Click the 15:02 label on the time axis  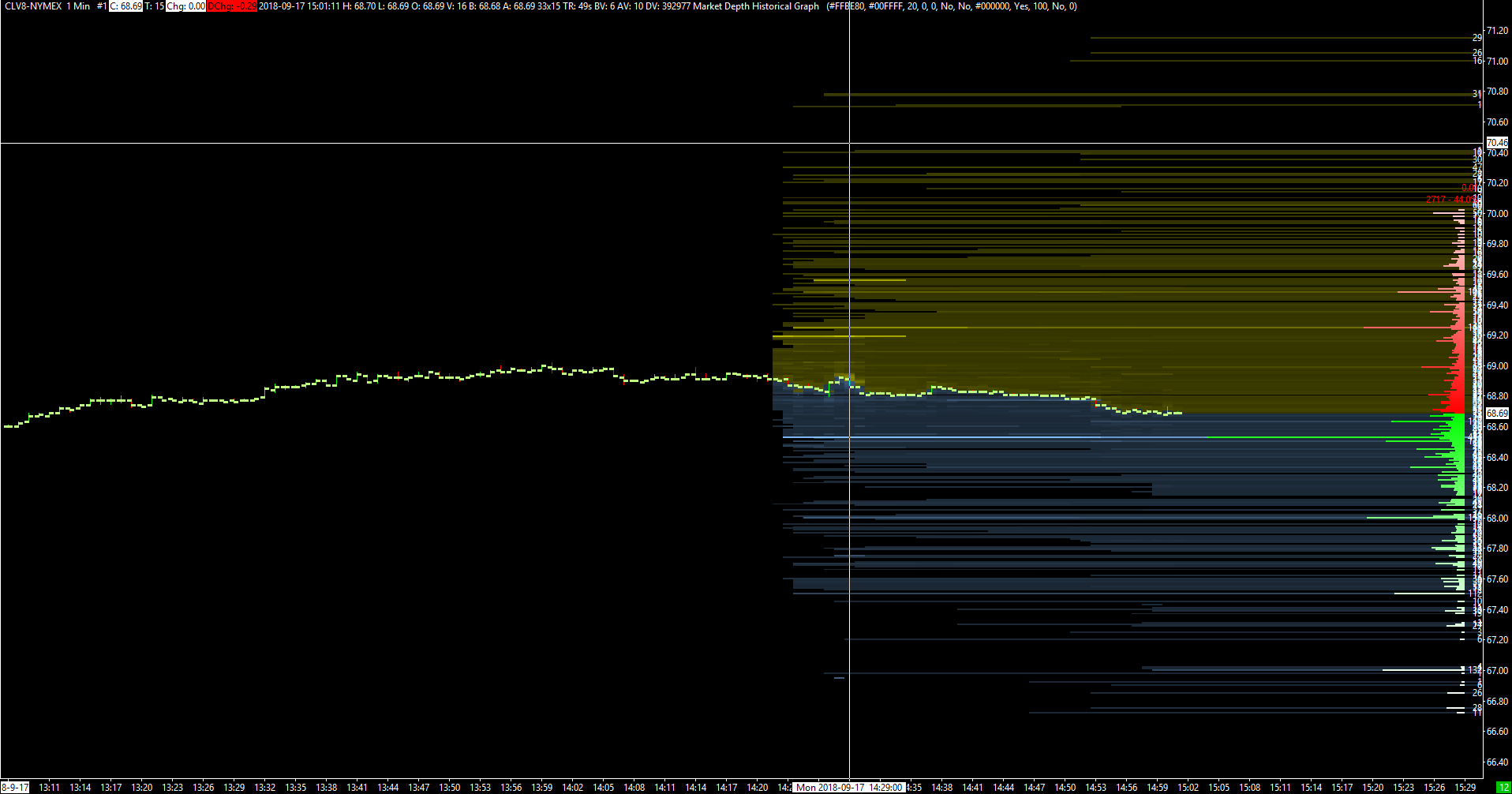(x=1188, y=788)
